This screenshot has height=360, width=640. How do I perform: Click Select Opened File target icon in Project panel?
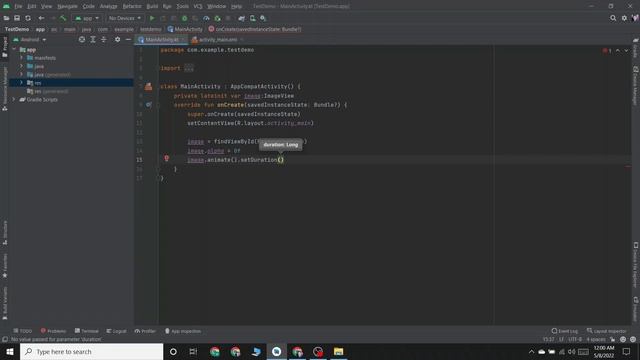click(82, 39)
